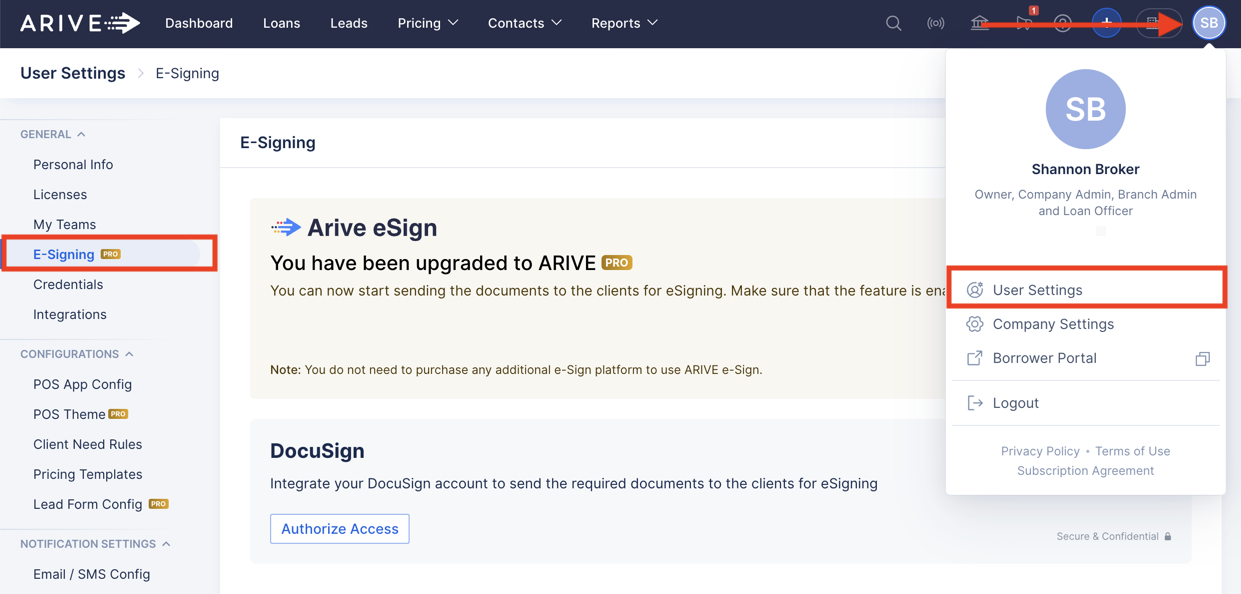Open POS App Config in sidebar
The width and height of the screenshot is (1241, 594).
pos(82,384)
